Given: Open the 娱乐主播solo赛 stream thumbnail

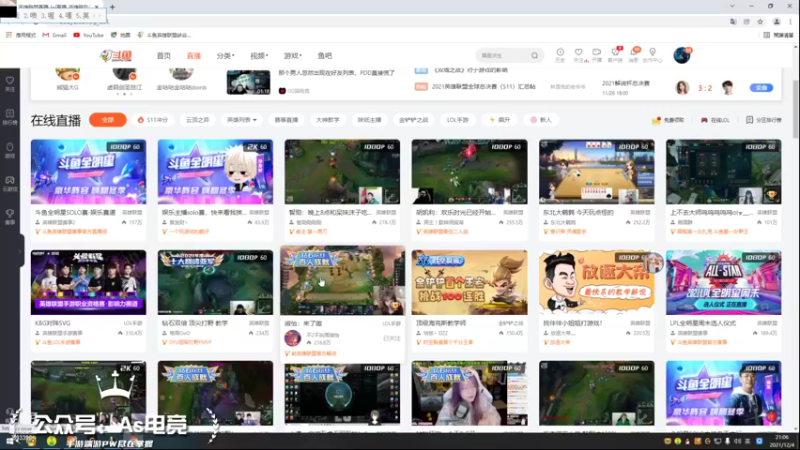Looking at the screenshot, I should (215, 172).
